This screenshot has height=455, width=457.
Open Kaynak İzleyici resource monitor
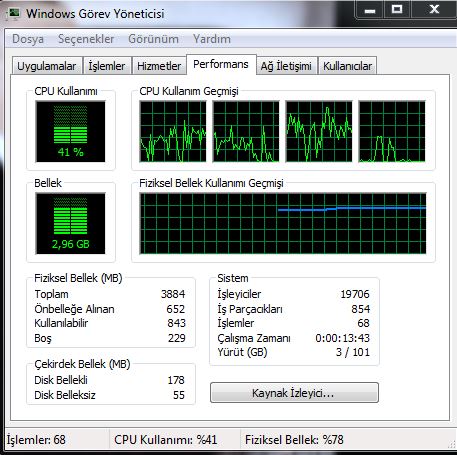[x=294, y=393]
